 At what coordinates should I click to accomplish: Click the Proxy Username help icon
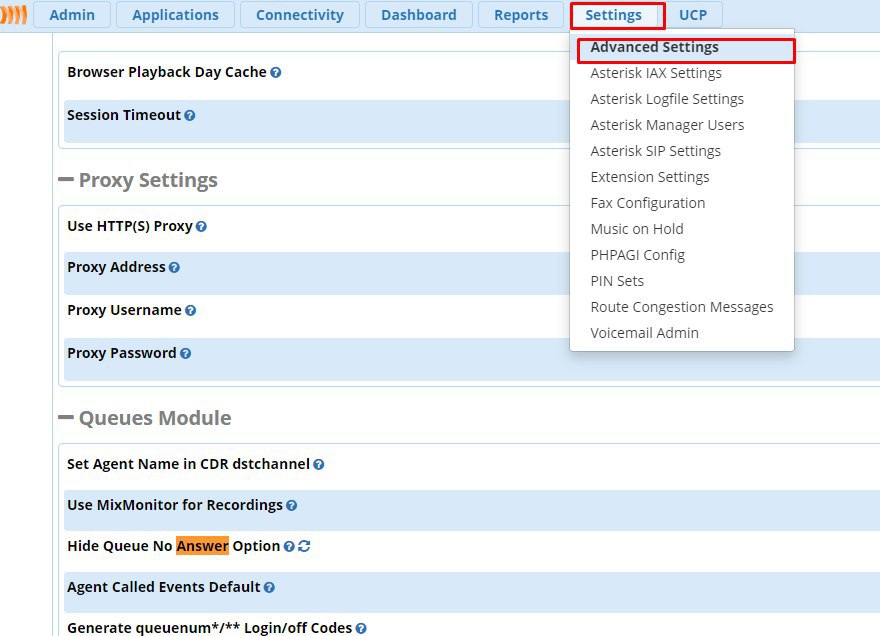pos(191,310)
